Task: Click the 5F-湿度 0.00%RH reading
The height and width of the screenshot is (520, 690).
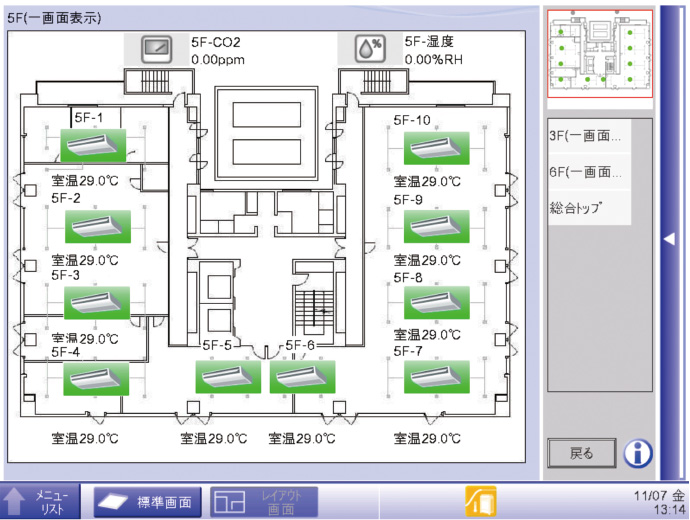Action: pyautogui.click(x=433, y=51)
